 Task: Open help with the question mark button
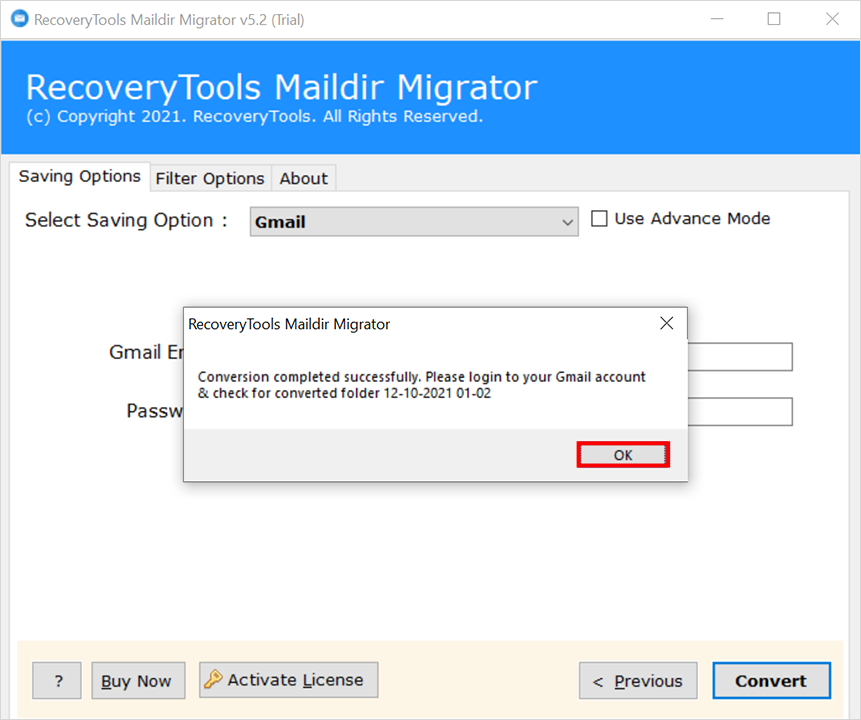(57, 680)
